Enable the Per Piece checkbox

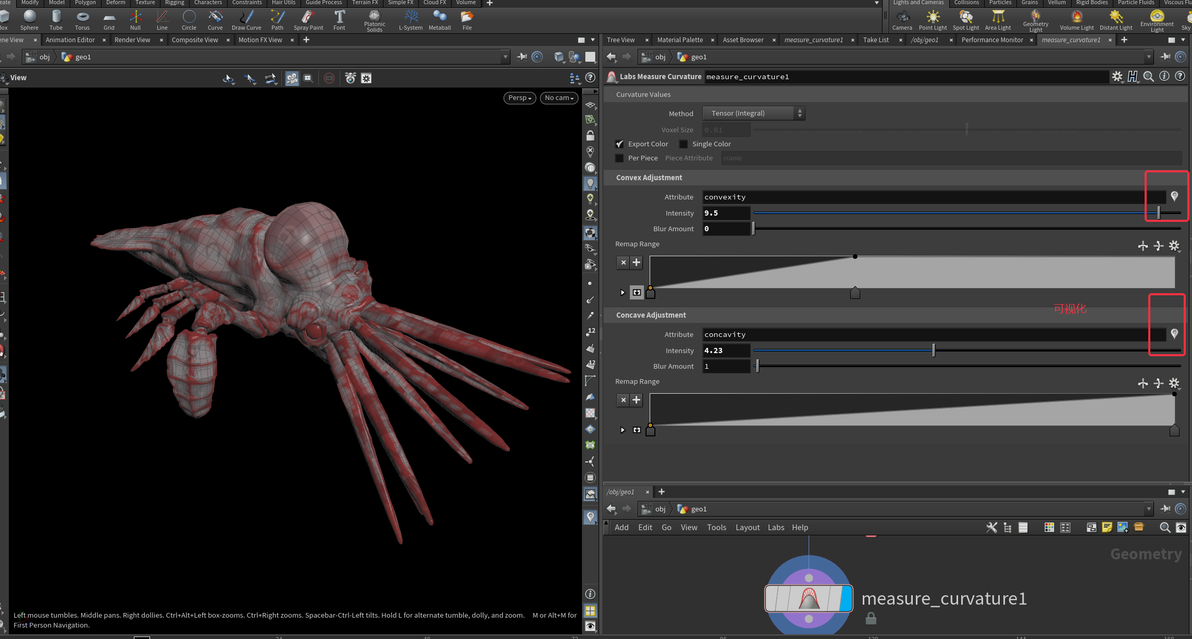click(620, 158)
